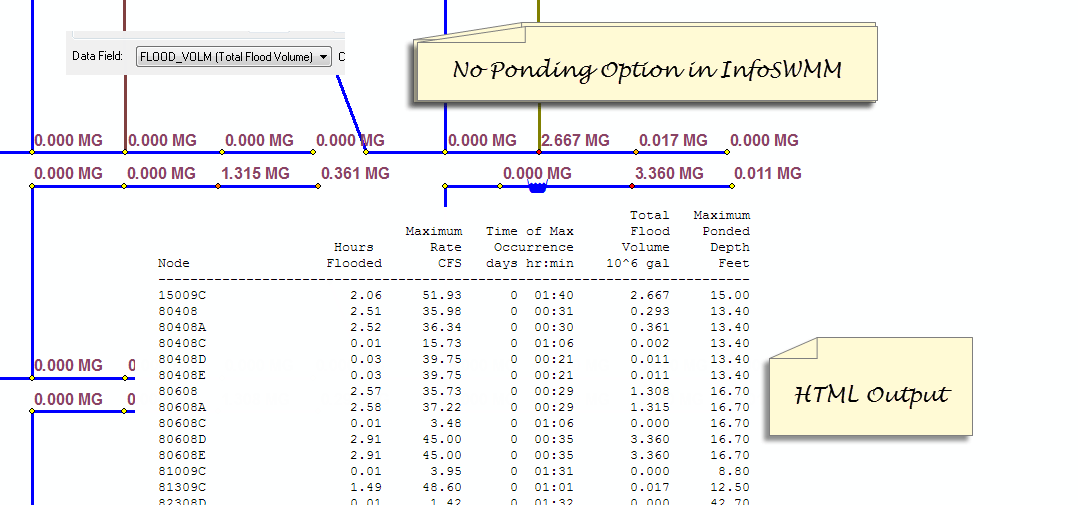Viewport: 1078px width, 505px height.
Task: Select node 80408E row name
Action: point(182,375)
